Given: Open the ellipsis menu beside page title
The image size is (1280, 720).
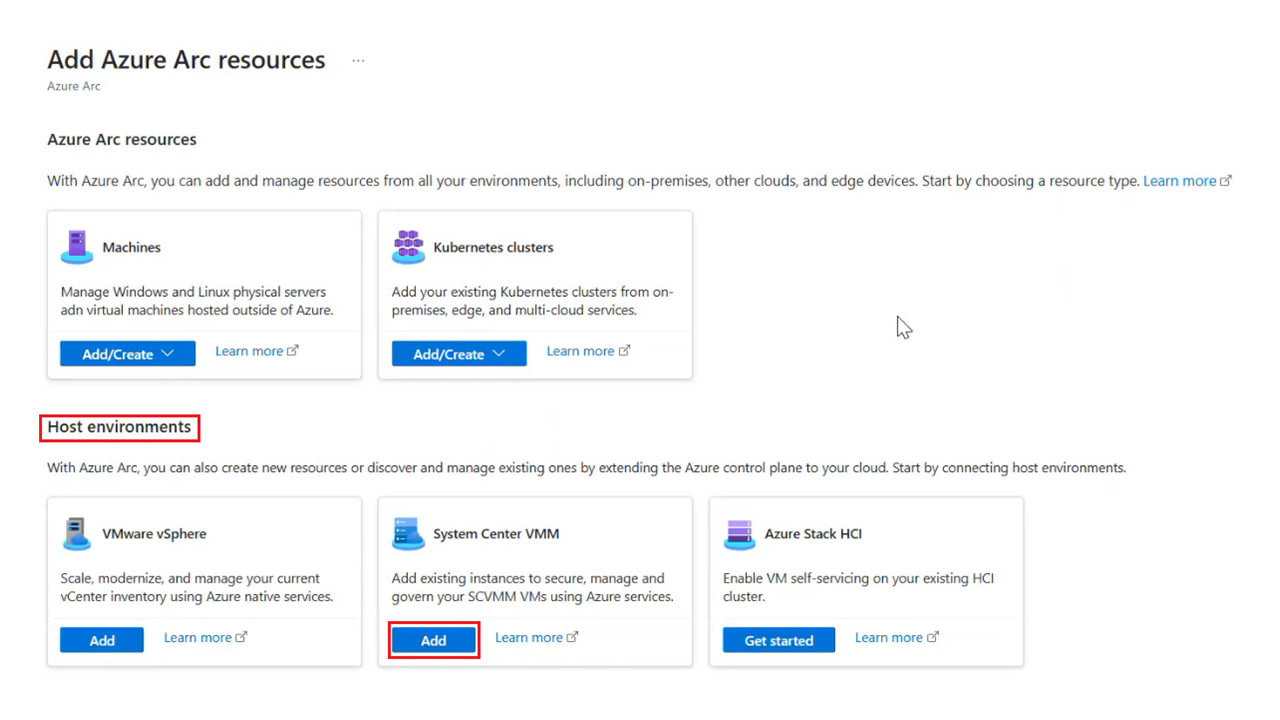Looking at the screenshot, I should click(358, 61).
